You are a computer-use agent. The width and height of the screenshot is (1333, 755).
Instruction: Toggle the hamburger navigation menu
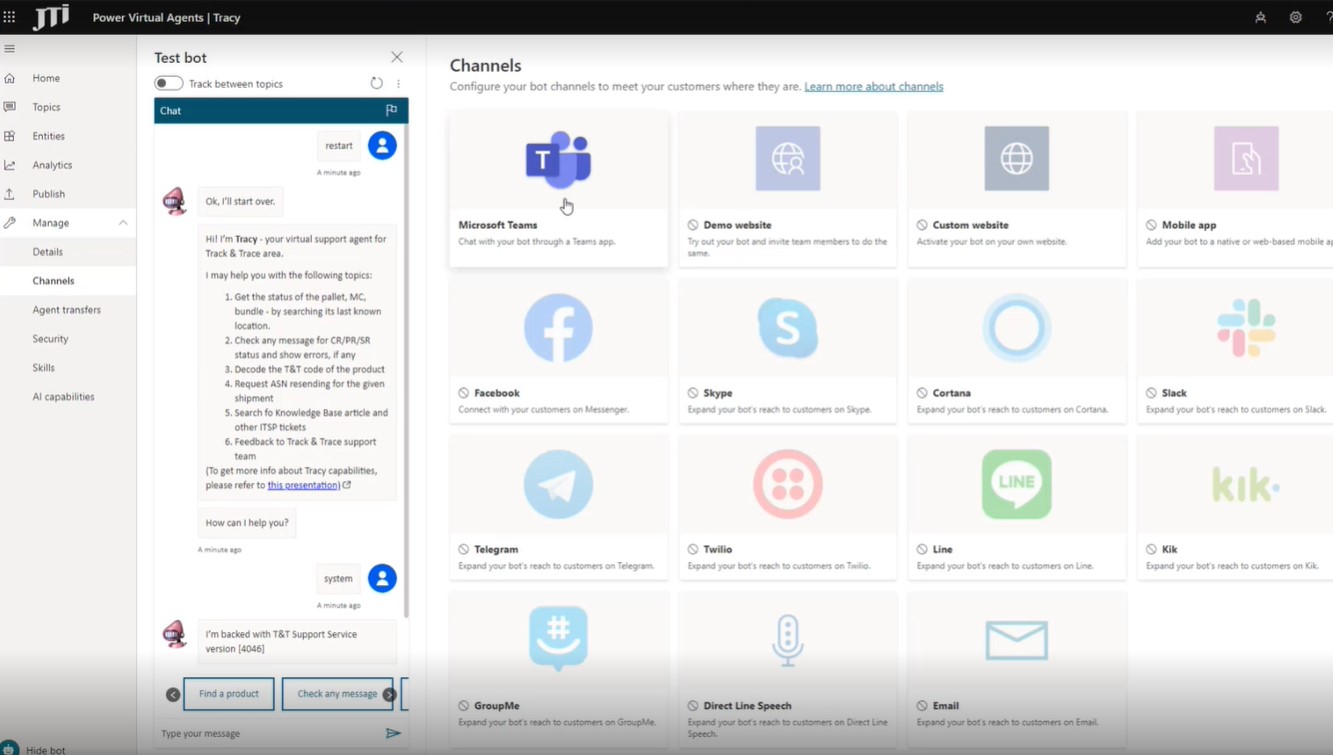(9, 48)
